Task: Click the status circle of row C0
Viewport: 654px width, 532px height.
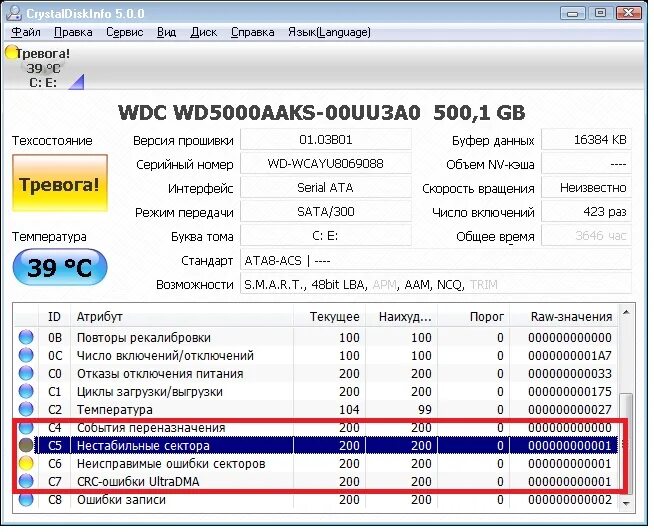Action: tap(26, 373)
